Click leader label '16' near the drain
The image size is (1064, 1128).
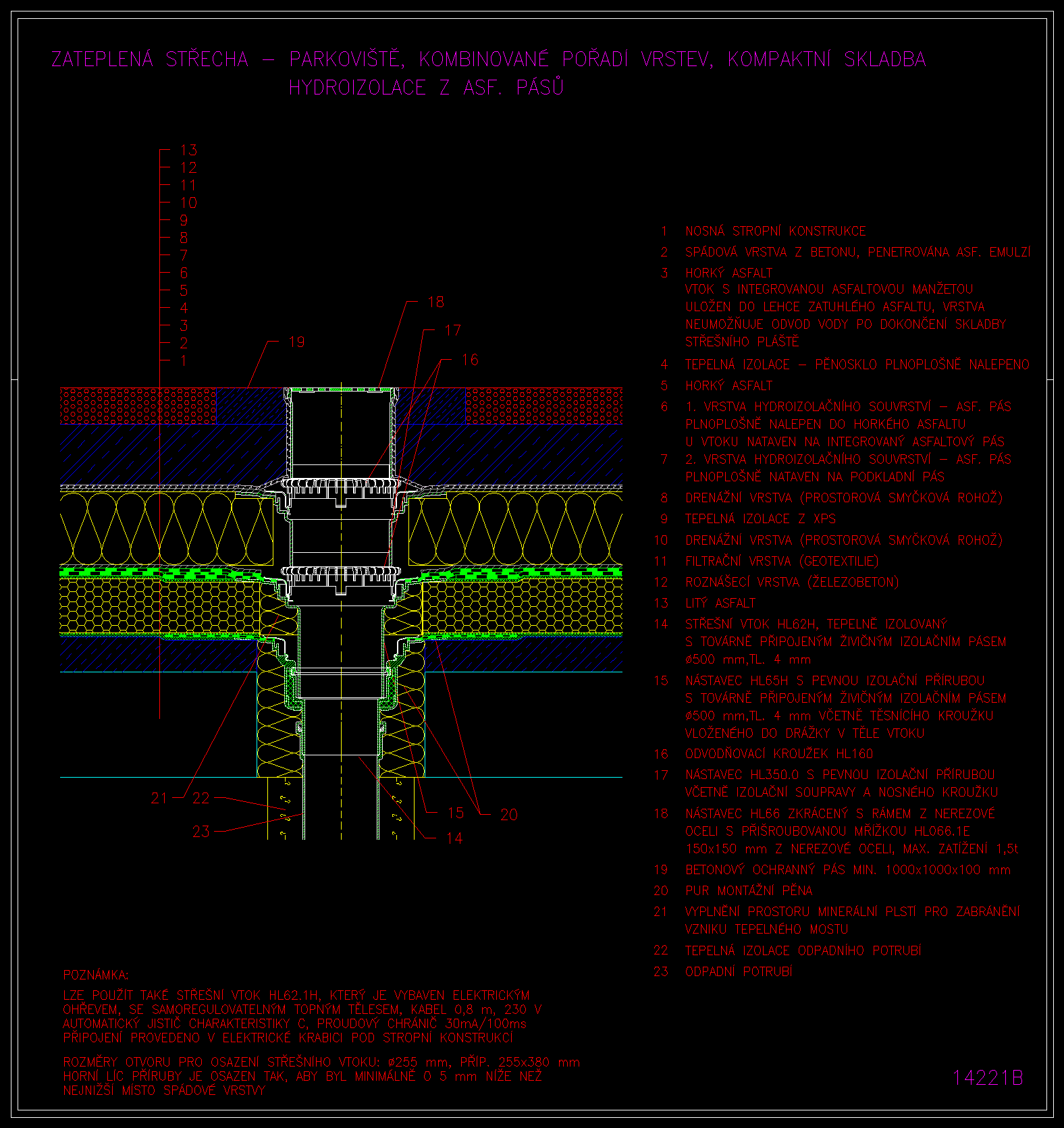point(471,360)
